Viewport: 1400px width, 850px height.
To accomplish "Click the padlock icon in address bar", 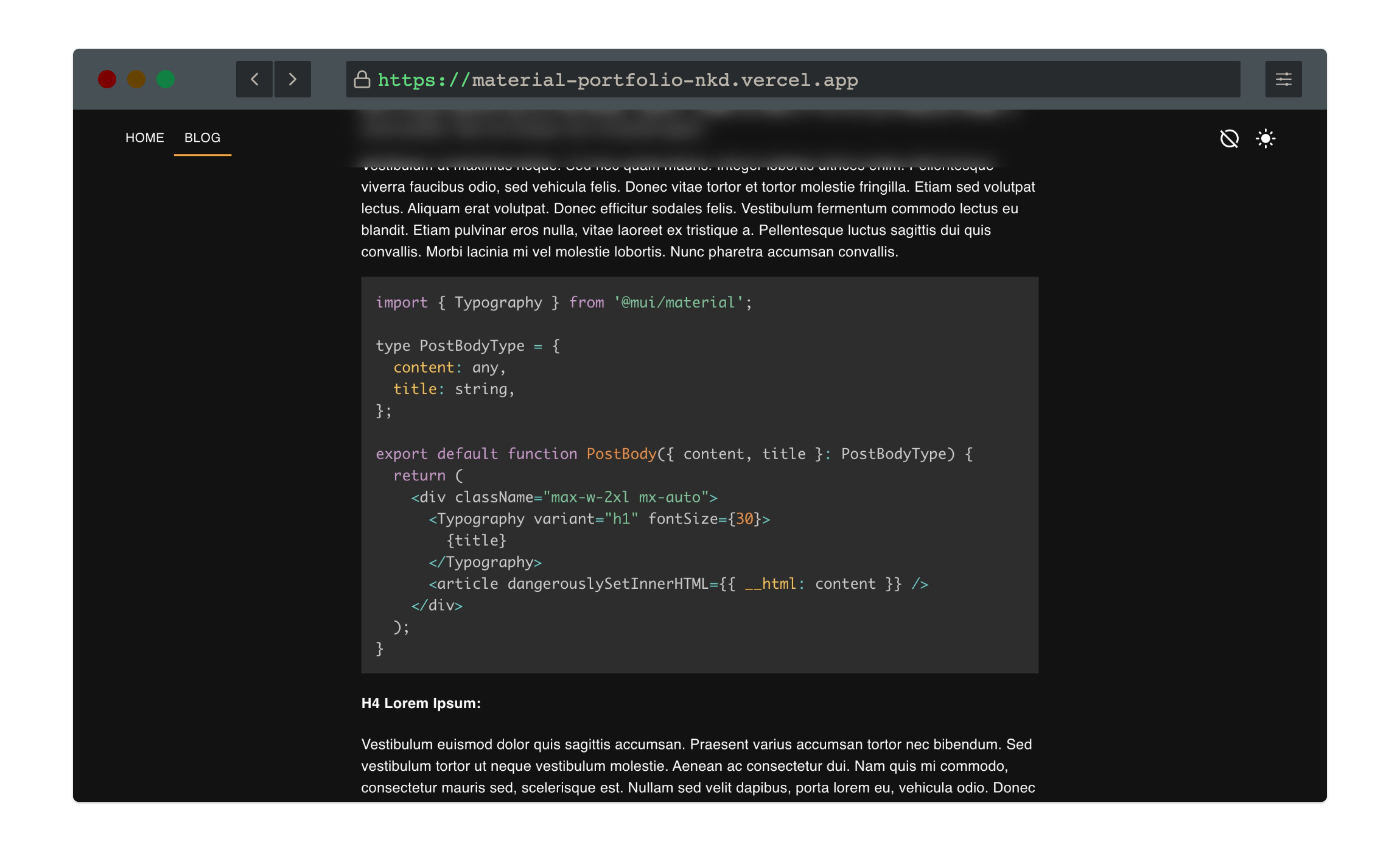I will coord(362,80).
